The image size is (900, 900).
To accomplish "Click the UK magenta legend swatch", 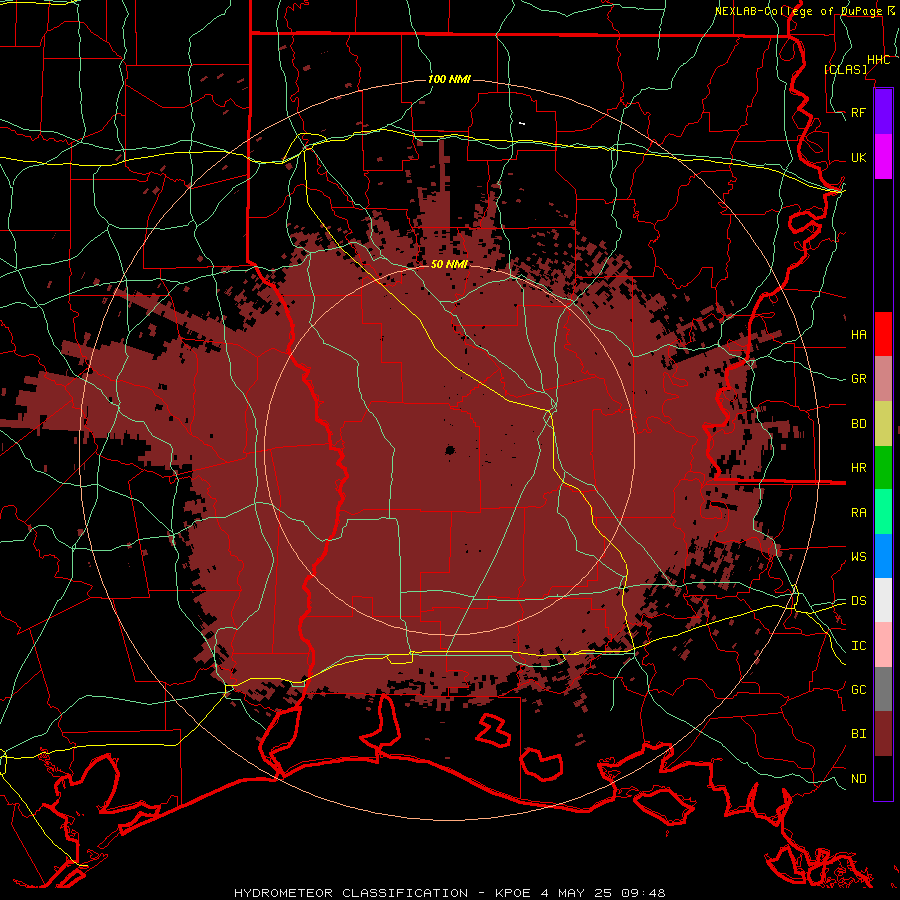I will click(883, 157).
